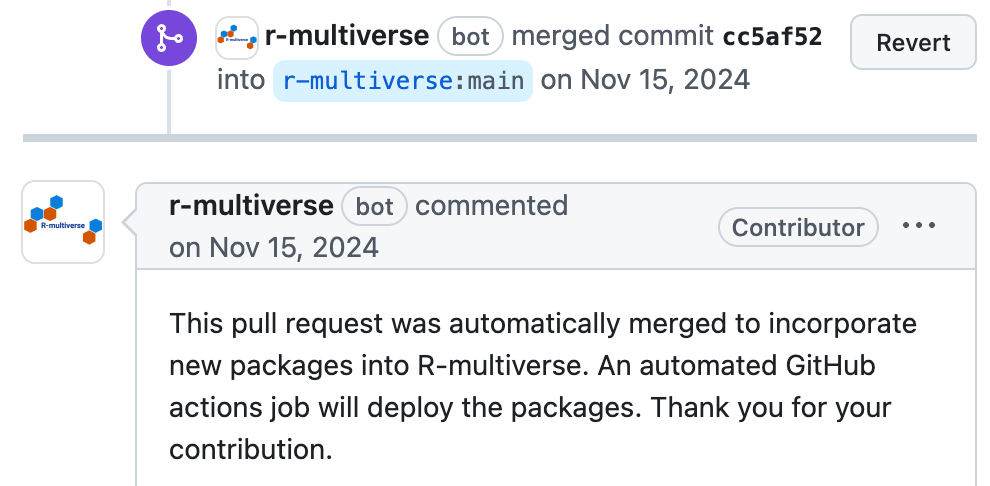
Task: Open the large r-multiverse avatar beside the comment
Action: coord(63,222)
